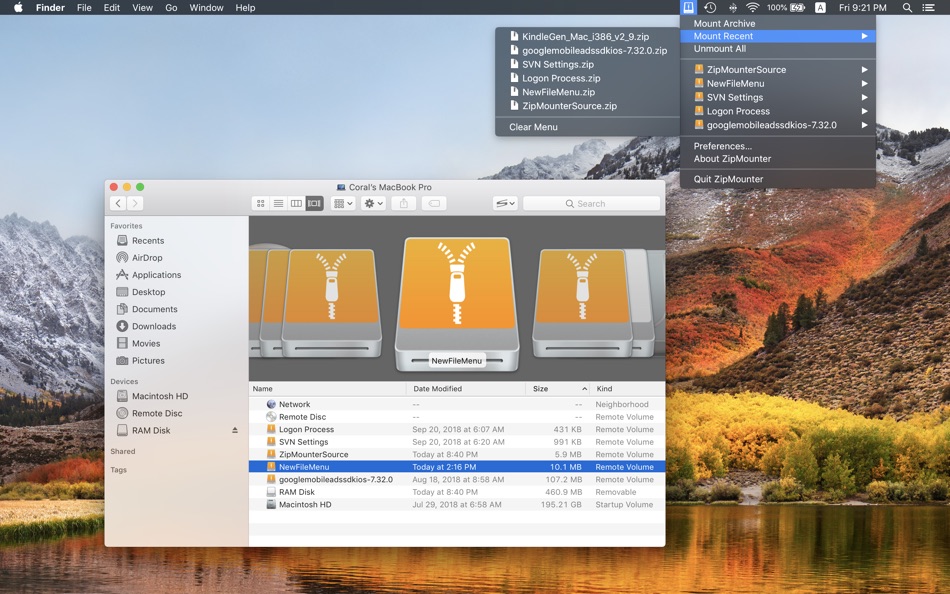
Task: Eject RAM Disk in sidebar
Action: click(235, 431)
